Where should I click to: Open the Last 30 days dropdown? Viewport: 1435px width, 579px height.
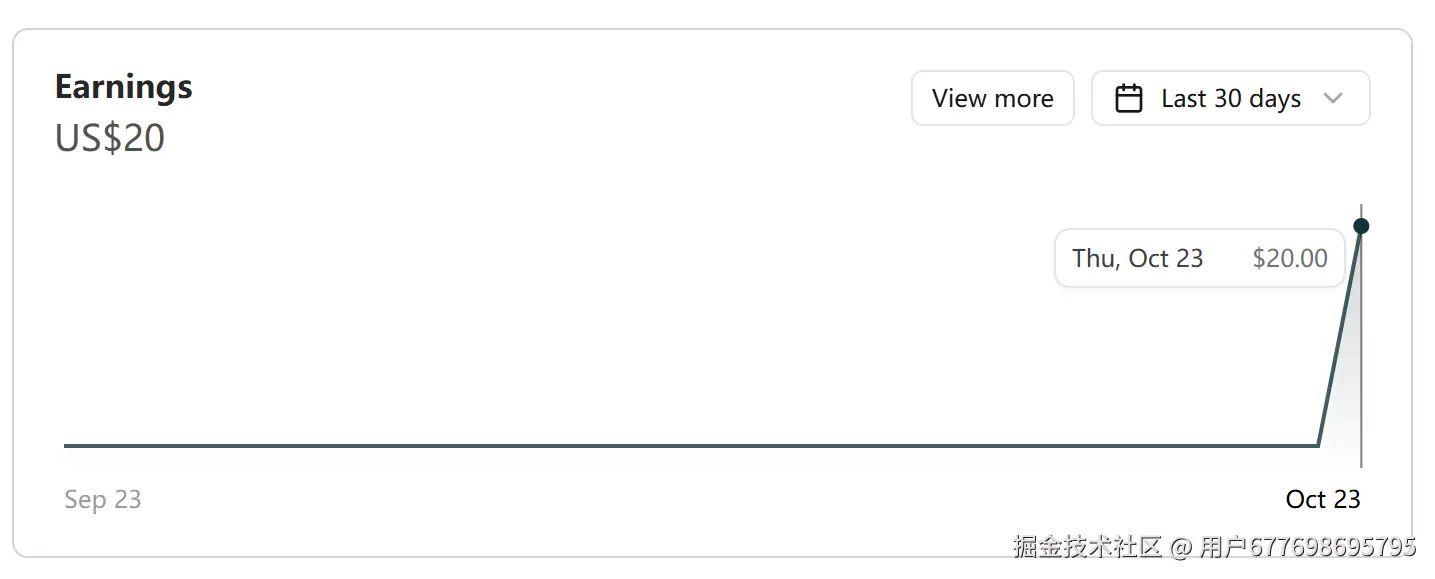click(x=1230, y=98)
